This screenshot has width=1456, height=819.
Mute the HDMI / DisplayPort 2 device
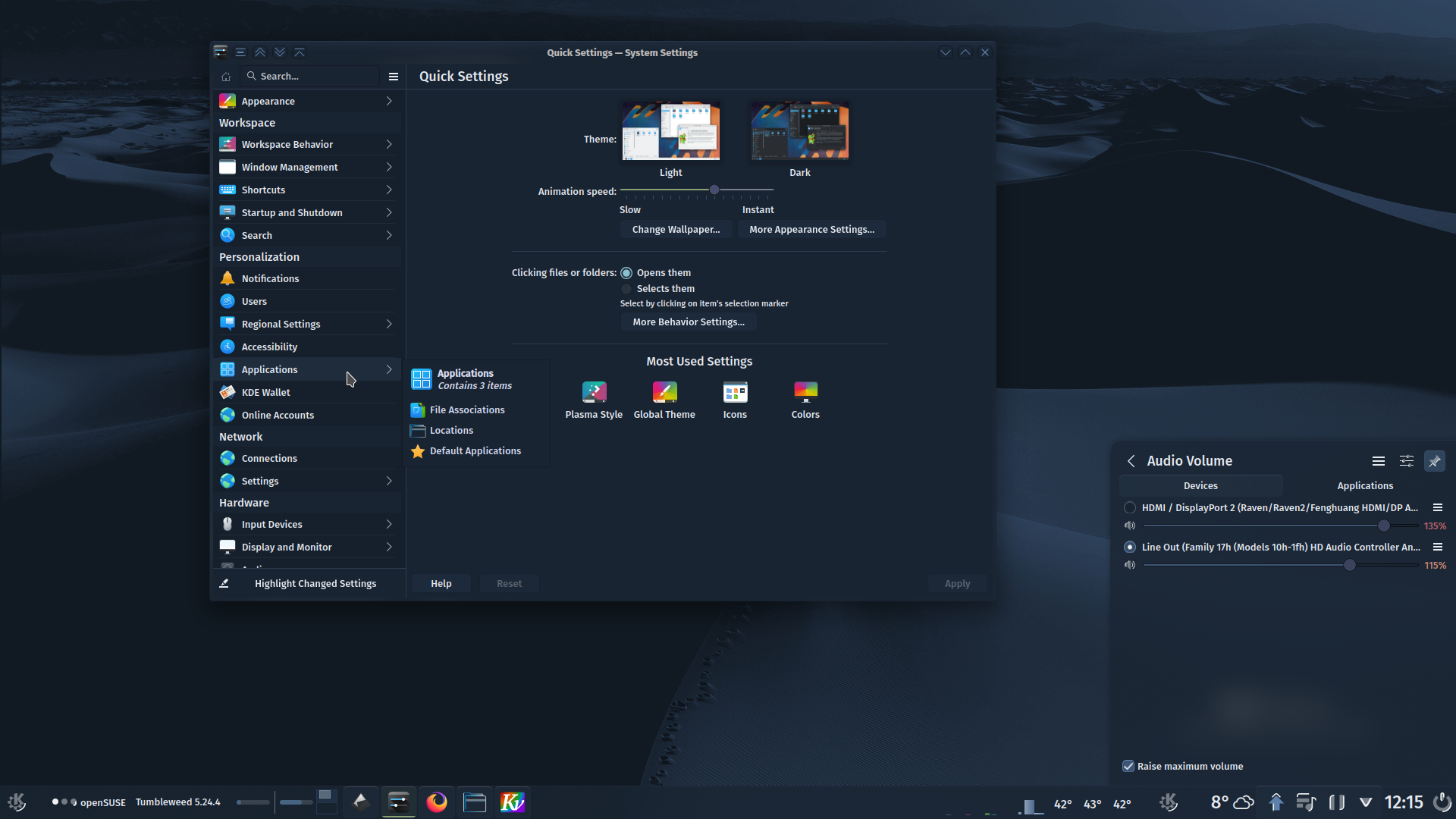pos(1130,526)
